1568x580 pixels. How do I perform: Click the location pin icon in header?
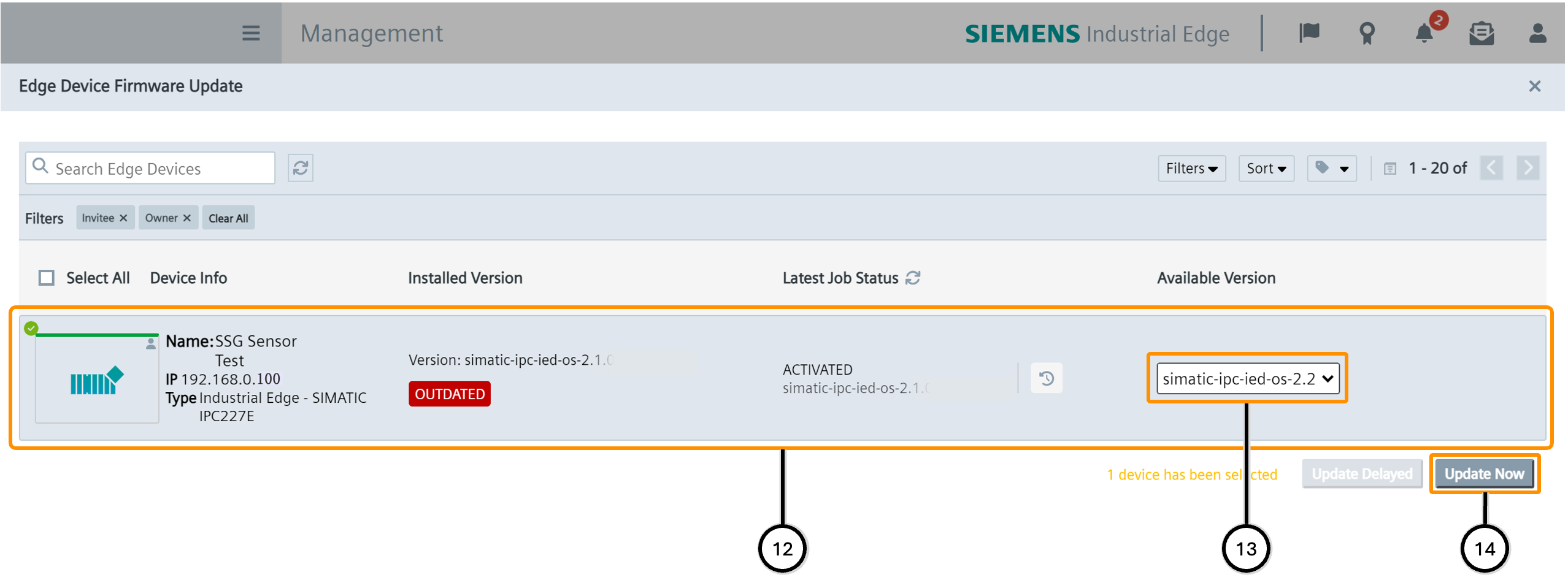pos(1367,33)
